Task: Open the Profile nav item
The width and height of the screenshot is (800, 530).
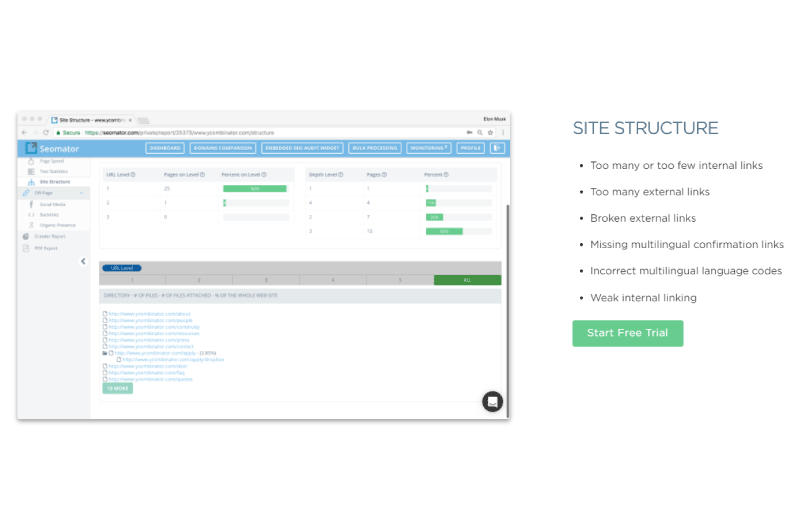Action: pyautogui.click(x=470, y=148)
